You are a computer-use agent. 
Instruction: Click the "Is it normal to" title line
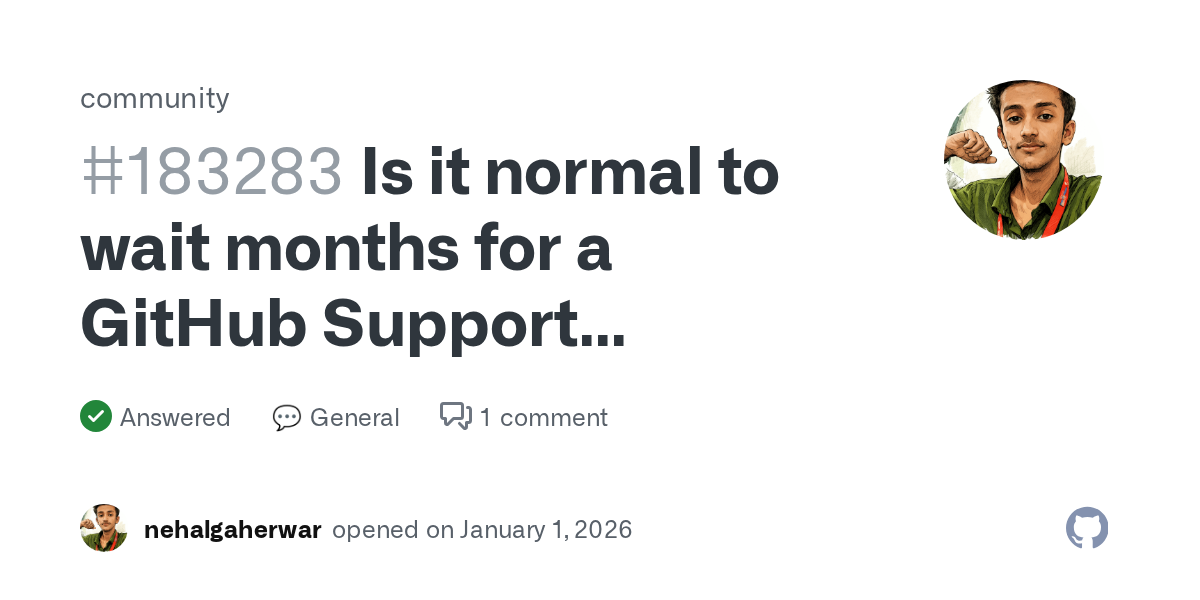(570, 174)
